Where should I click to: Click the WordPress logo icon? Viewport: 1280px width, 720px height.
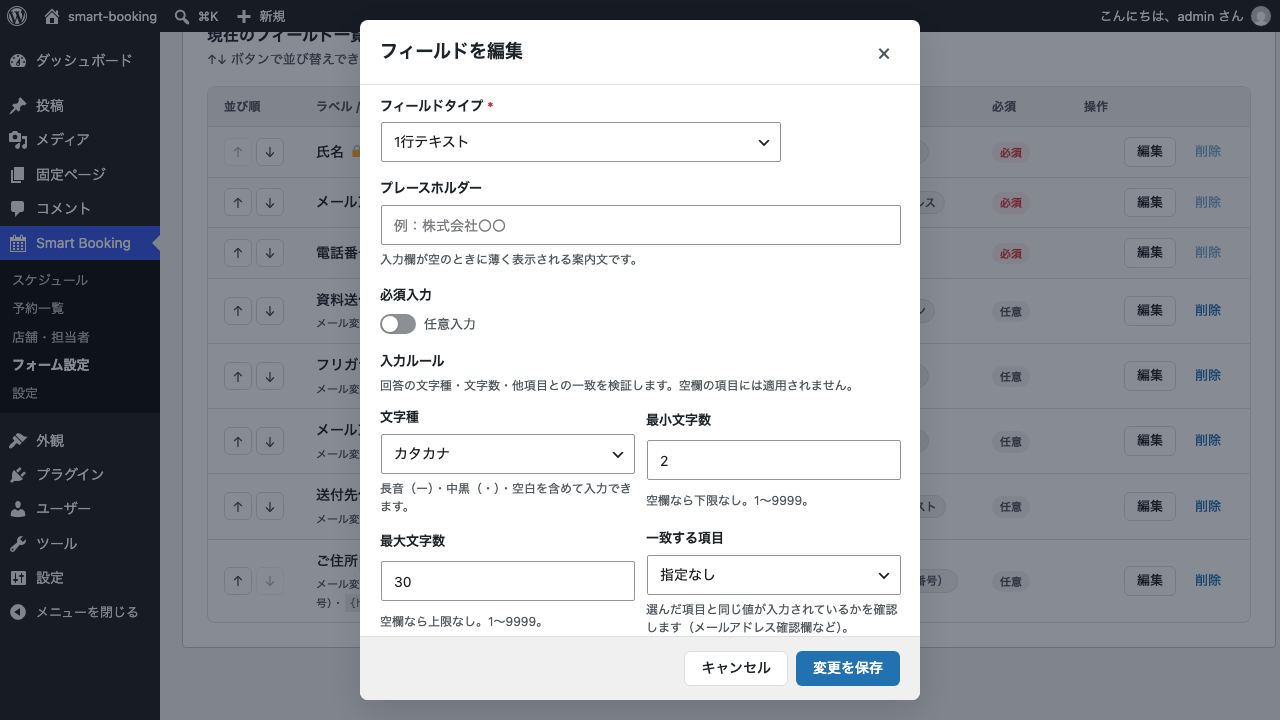pos(17,16)
